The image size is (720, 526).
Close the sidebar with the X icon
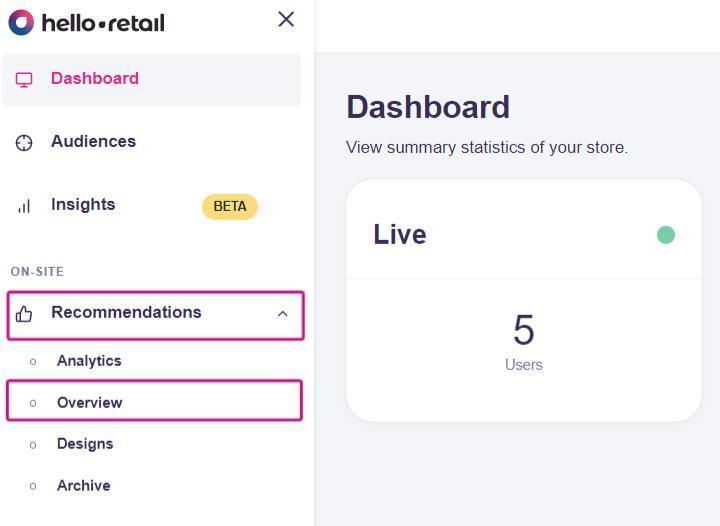click(x=286, y=19)
